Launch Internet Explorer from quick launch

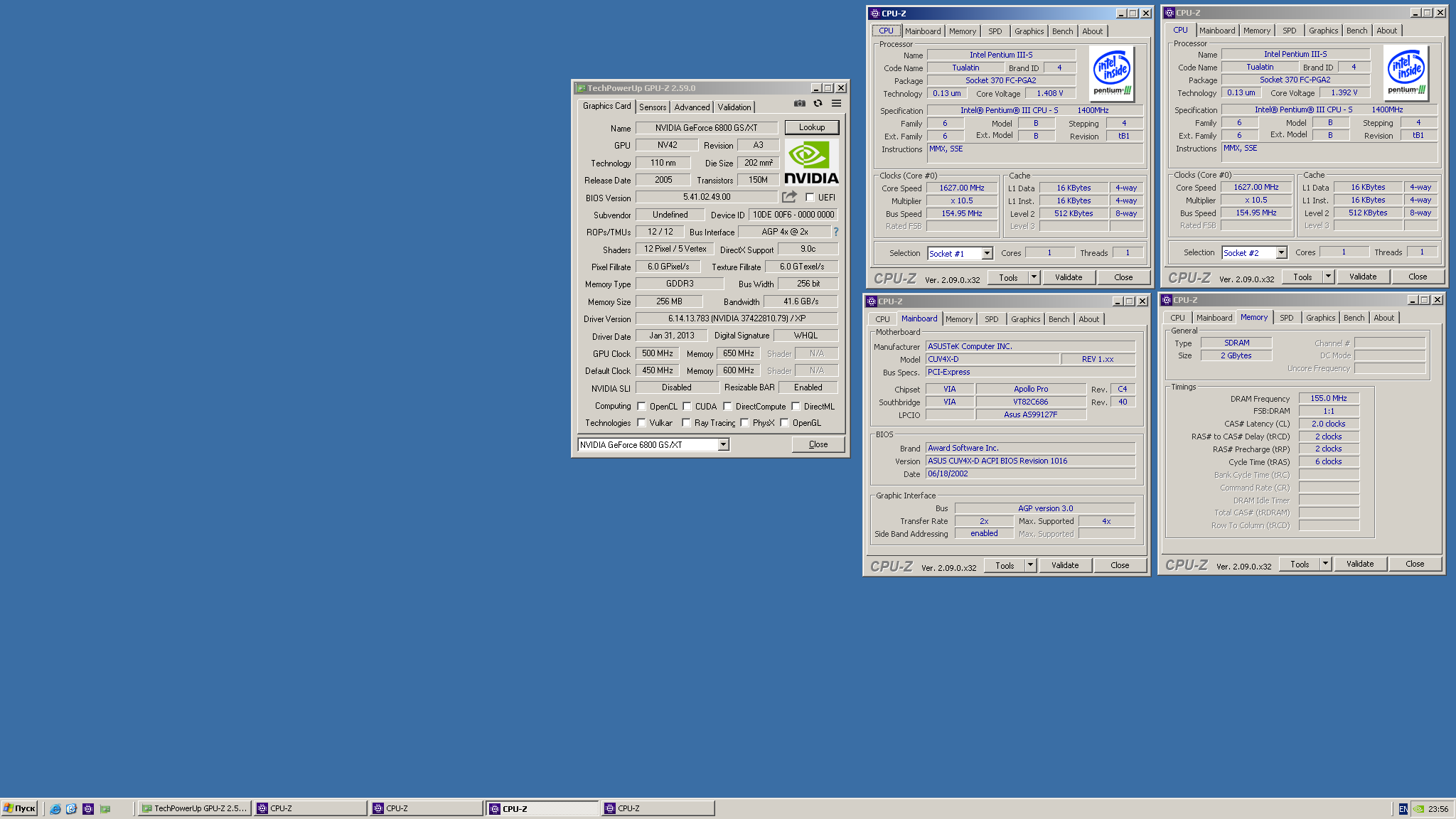point(55,808)
